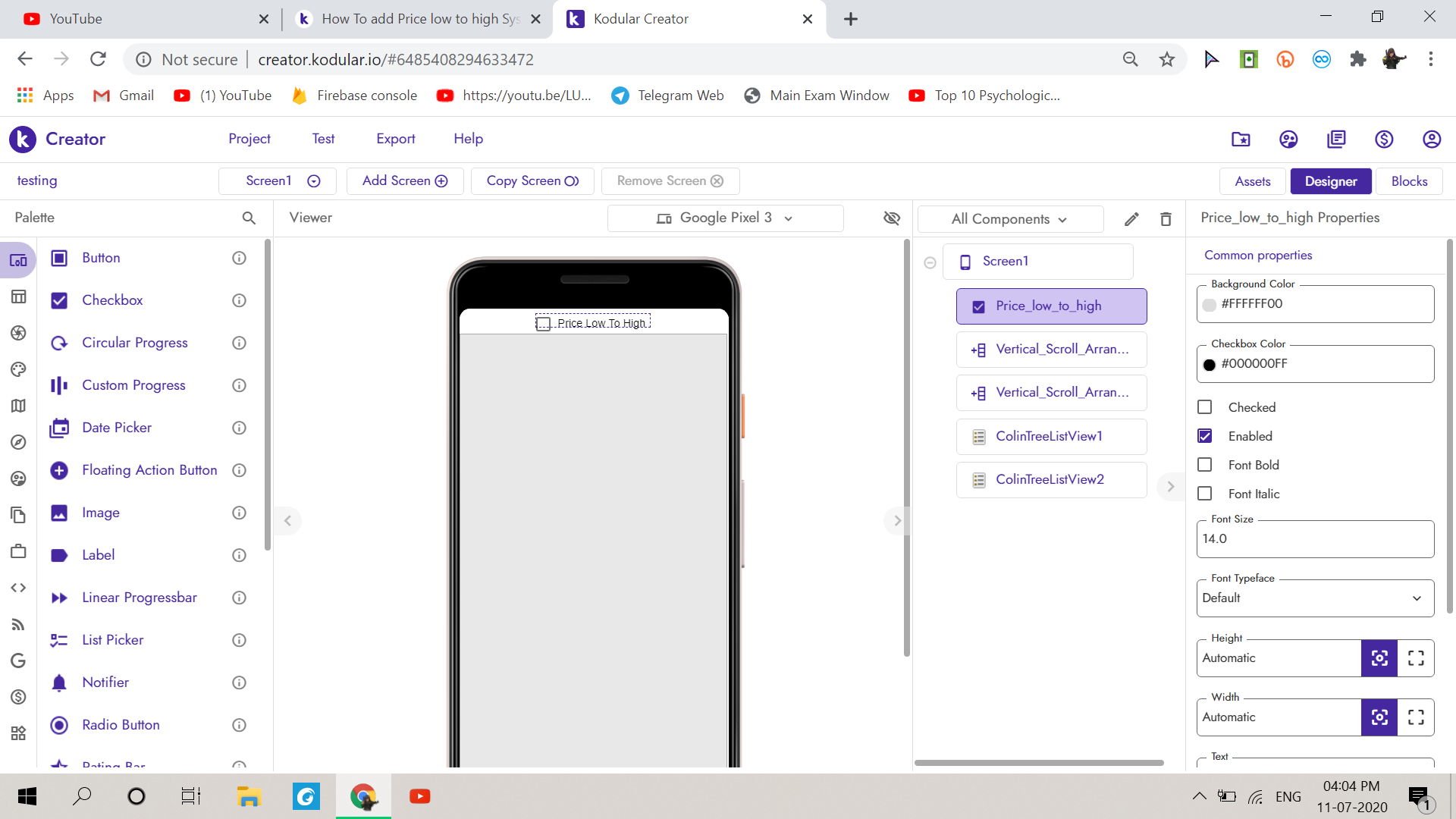Toggle the Font Bold checkbox
Screen dimensions: 1456x819
1204,465
